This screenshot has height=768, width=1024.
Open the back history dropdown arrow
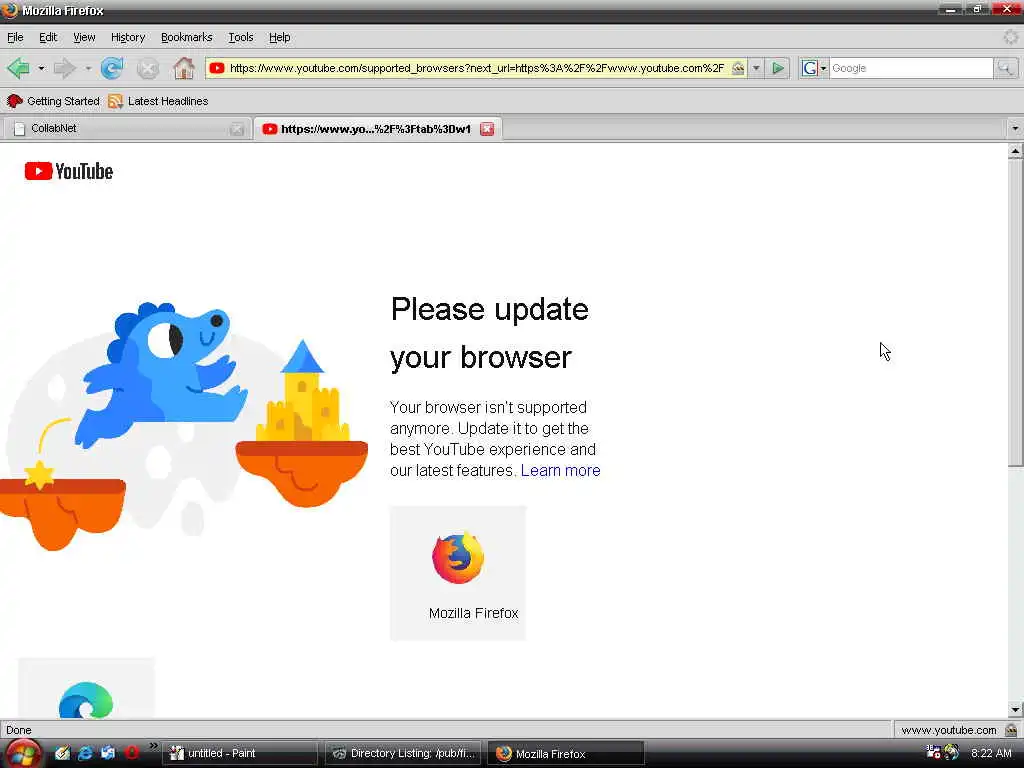pos(41,68)
